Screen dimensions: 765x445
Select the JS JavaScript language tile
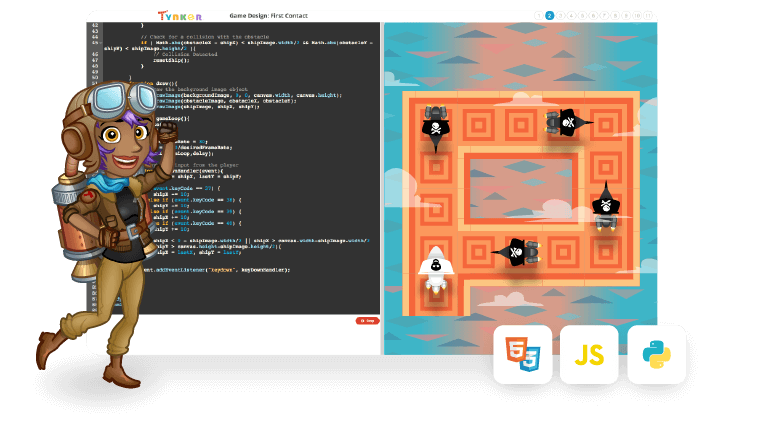[x=589, y=354]
